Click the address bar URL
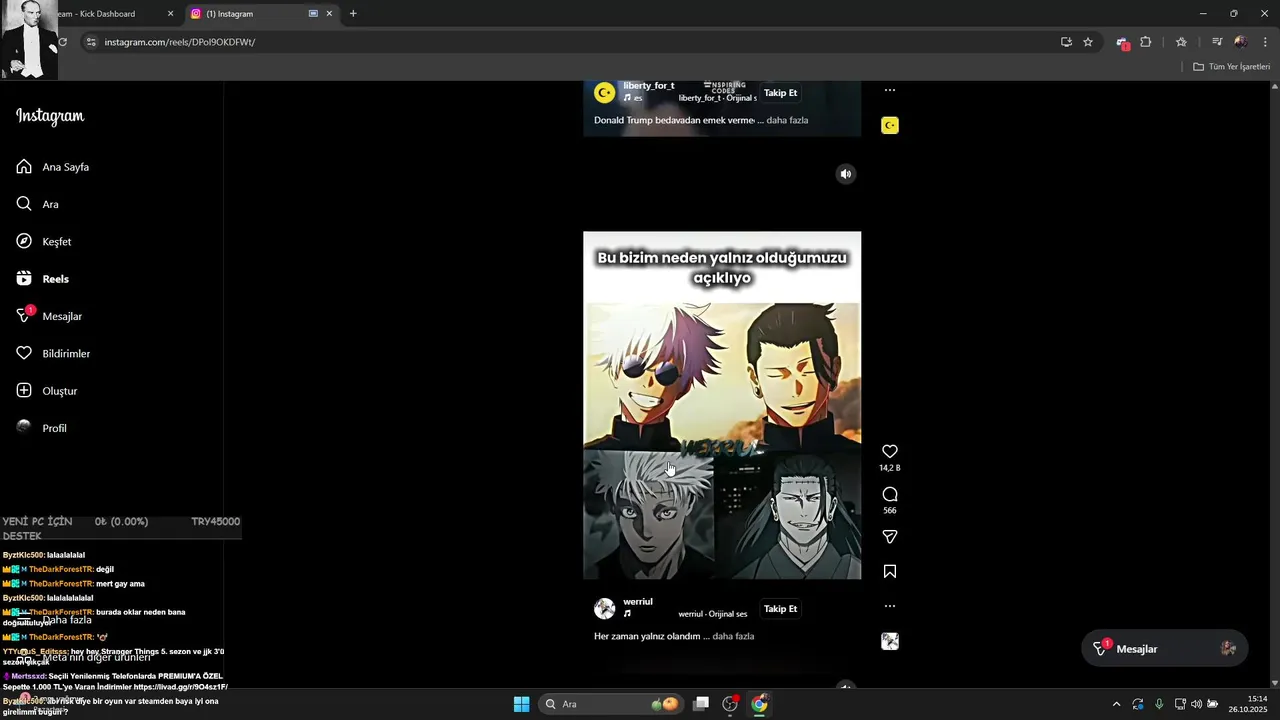This screenshot has width=1280, height=720. click(x=180, y=42)
